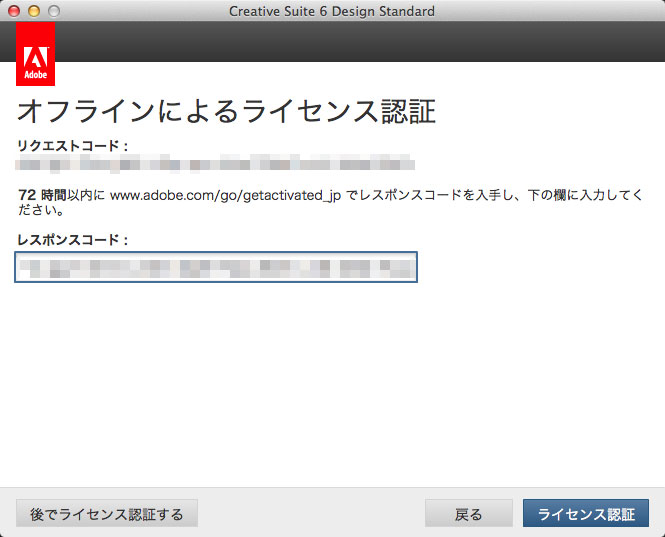Viewport: 665px width, 537px height.
Task: Click the Creative Suite 6 Design Standard title
Action: tap(332, 11)
